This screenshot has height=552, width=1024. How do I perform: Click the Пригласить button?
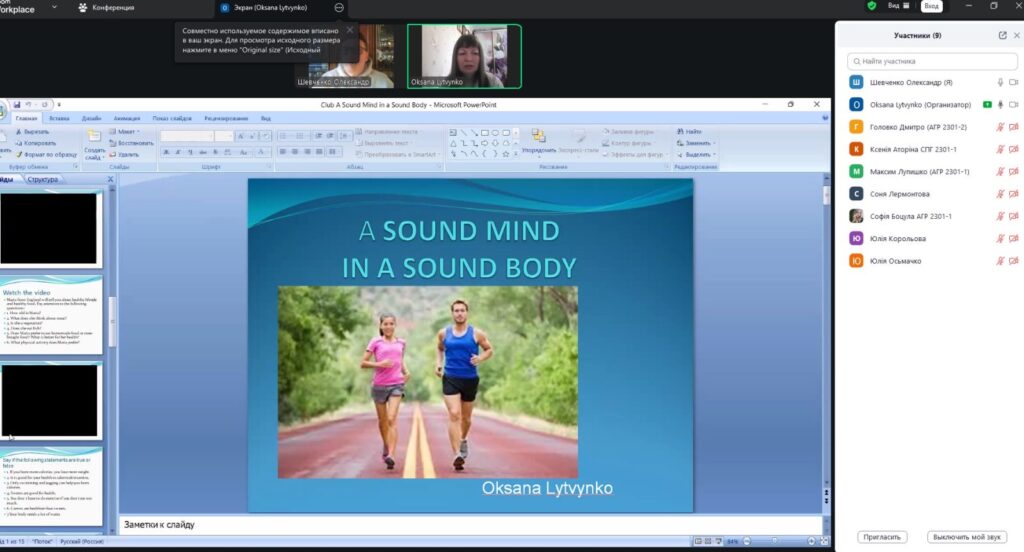882,537
